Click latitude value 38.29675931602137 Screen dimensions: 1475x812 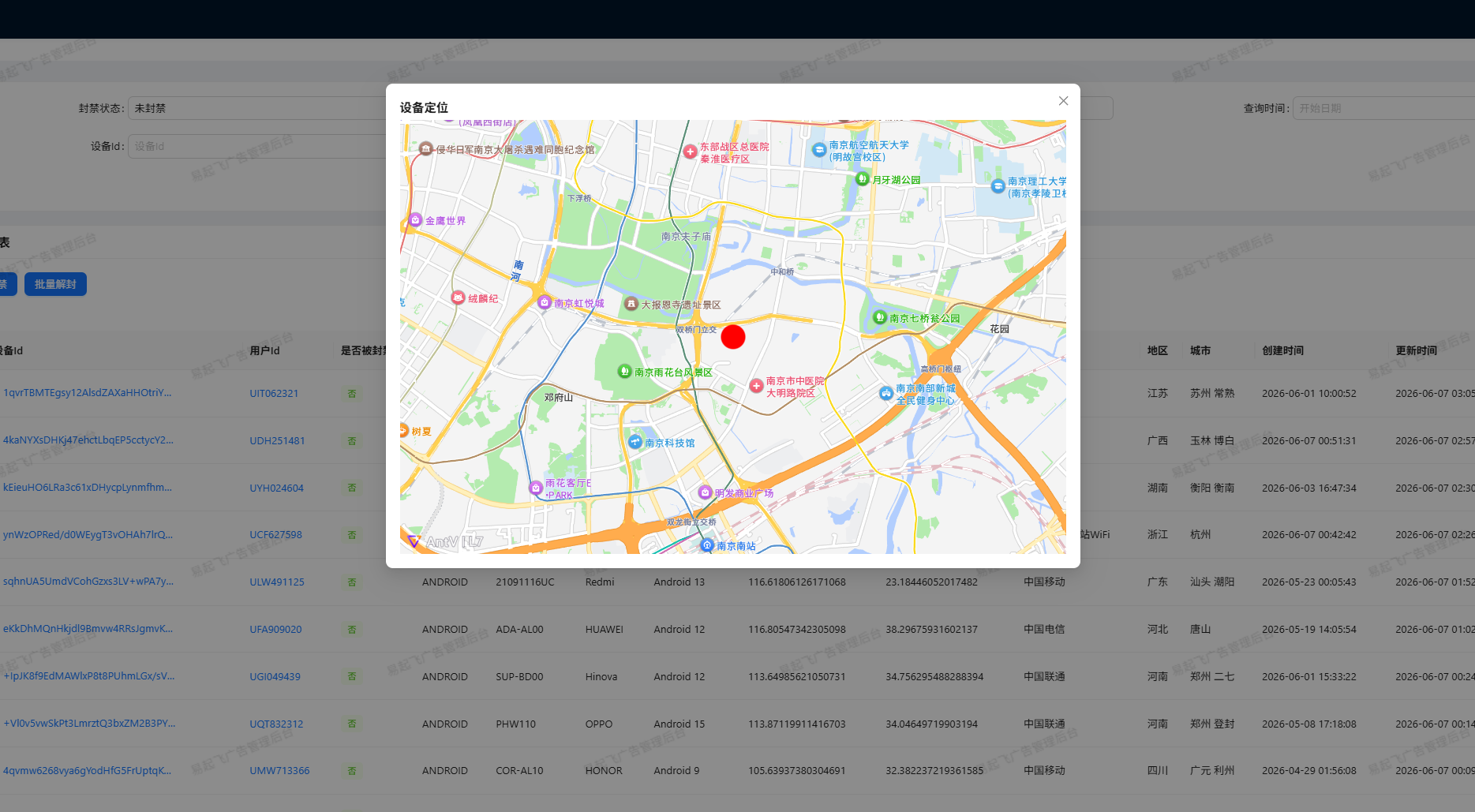[931, 629]
